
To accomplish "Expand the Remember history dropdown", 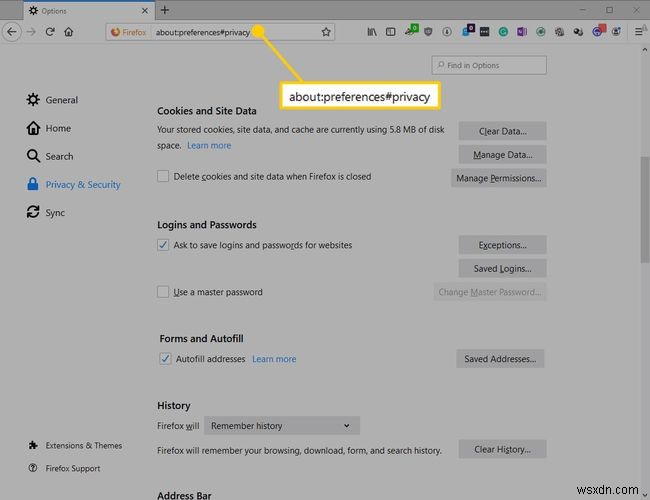I will (282, 426).
